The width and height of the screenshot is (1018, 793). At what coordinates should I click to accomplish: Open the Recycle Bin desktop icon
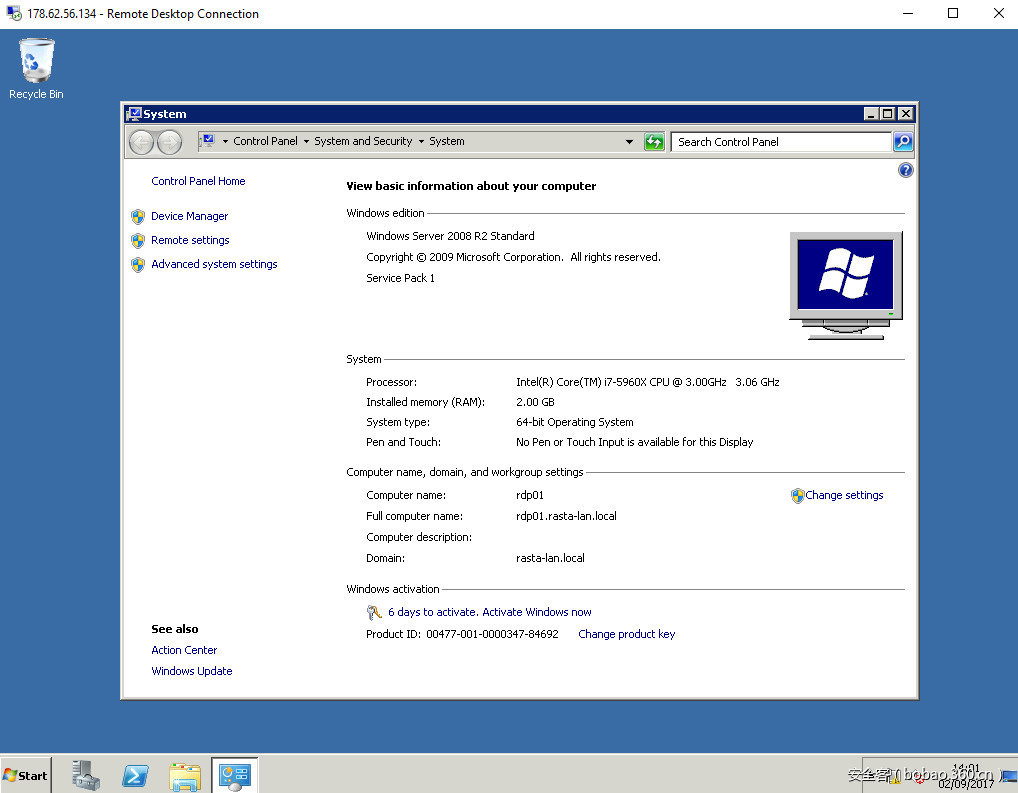pyautogui.click(x=36, y=68)
